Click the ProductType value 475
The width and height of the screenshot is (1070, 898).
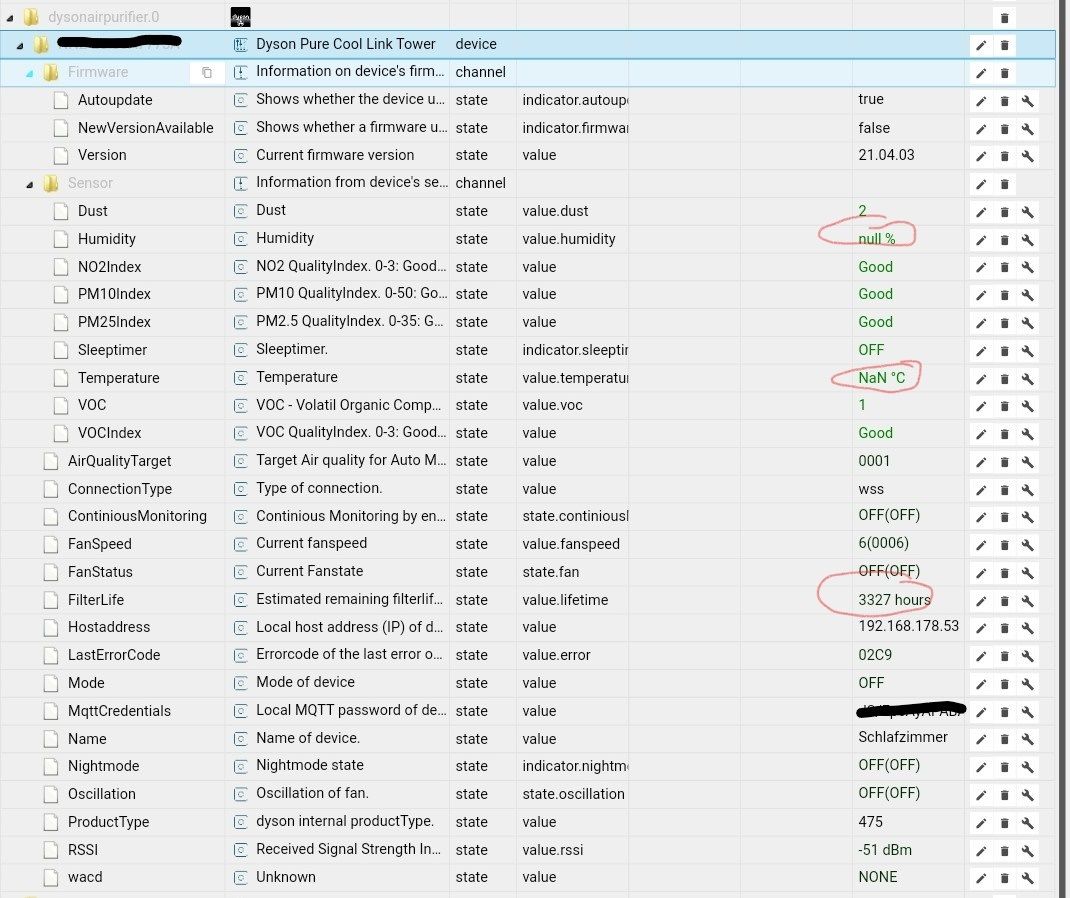870,822
